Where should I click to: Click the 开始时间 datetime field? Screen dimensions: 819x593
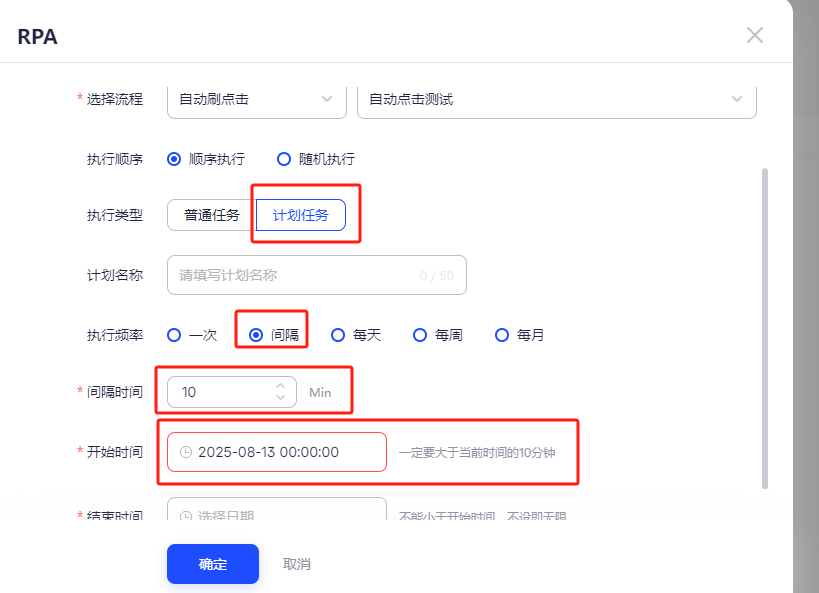pos(277,452)
